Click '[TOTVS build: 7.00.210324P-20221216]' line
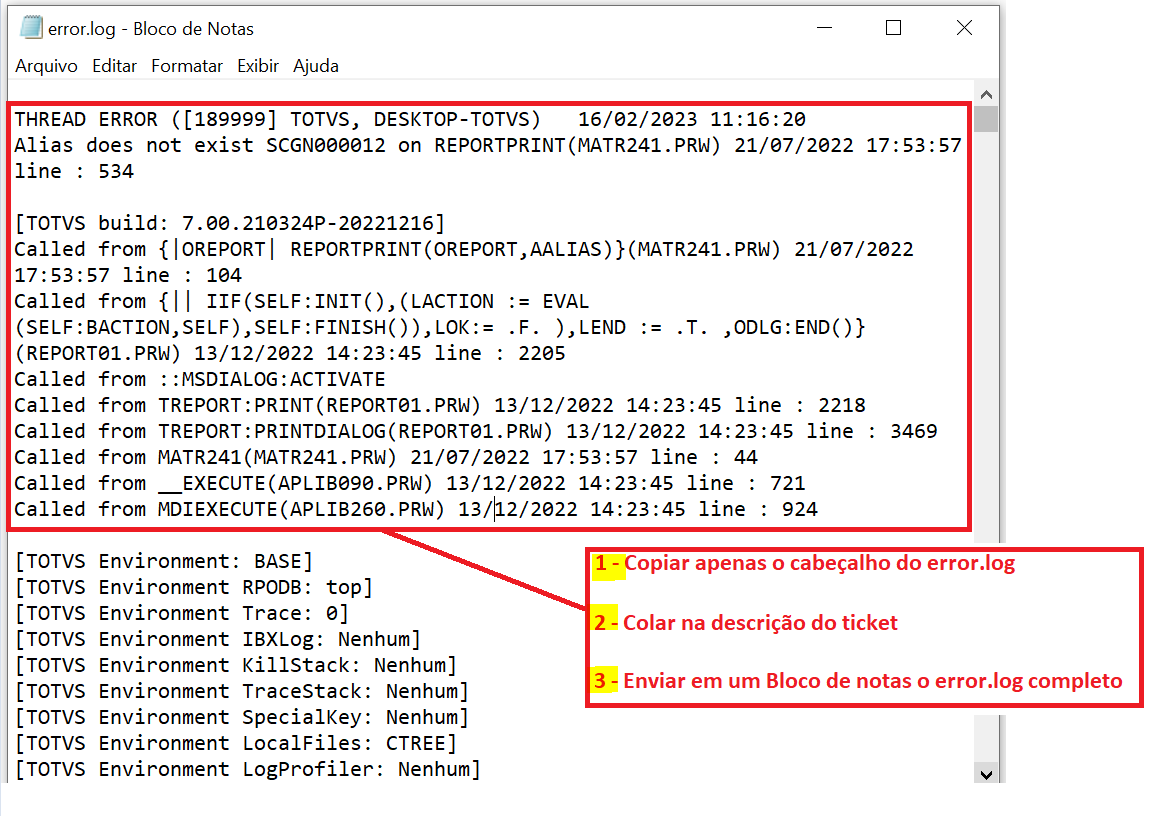Viewport: 1154px width, 816px height. point(230,223)
